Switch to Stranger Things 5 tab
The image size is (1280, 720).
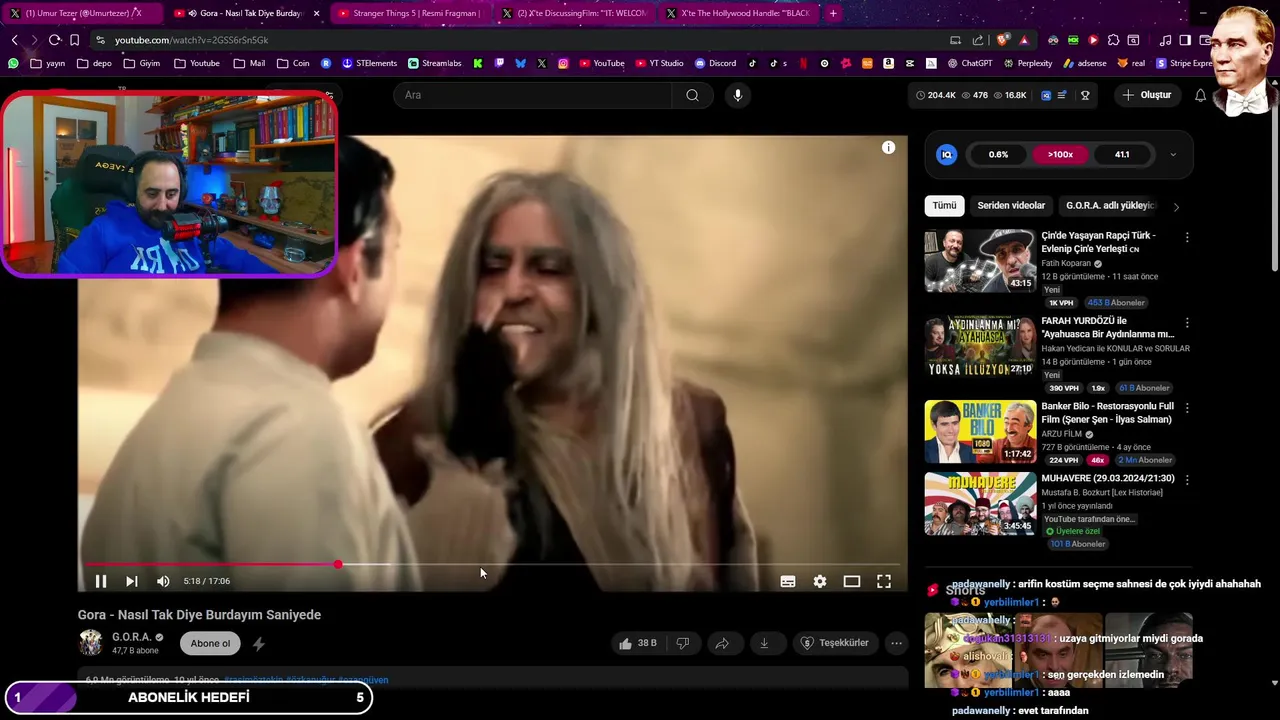[408, 13]
